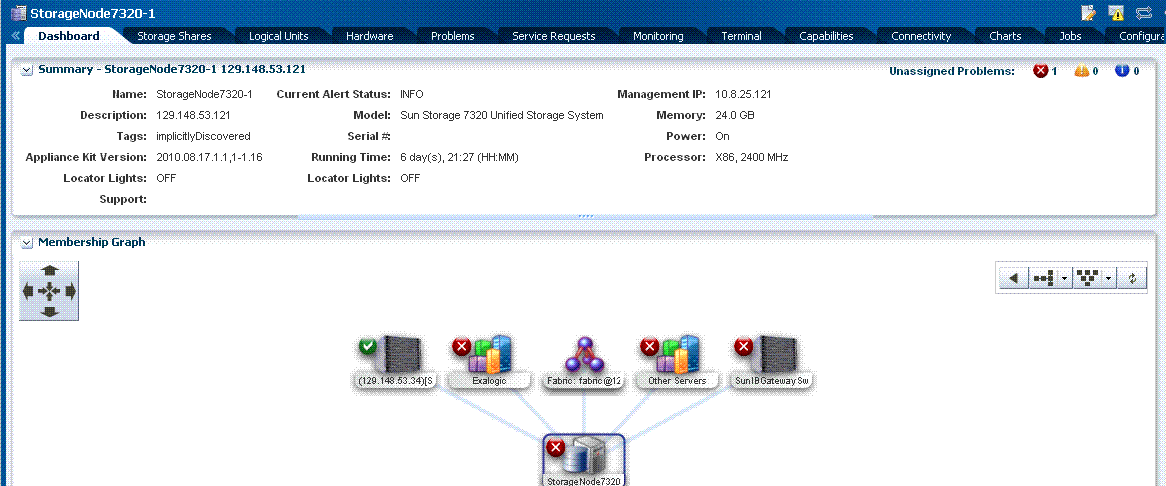Open the Jobs tab
The image size is (1166, 486).
pos(1070,36)
